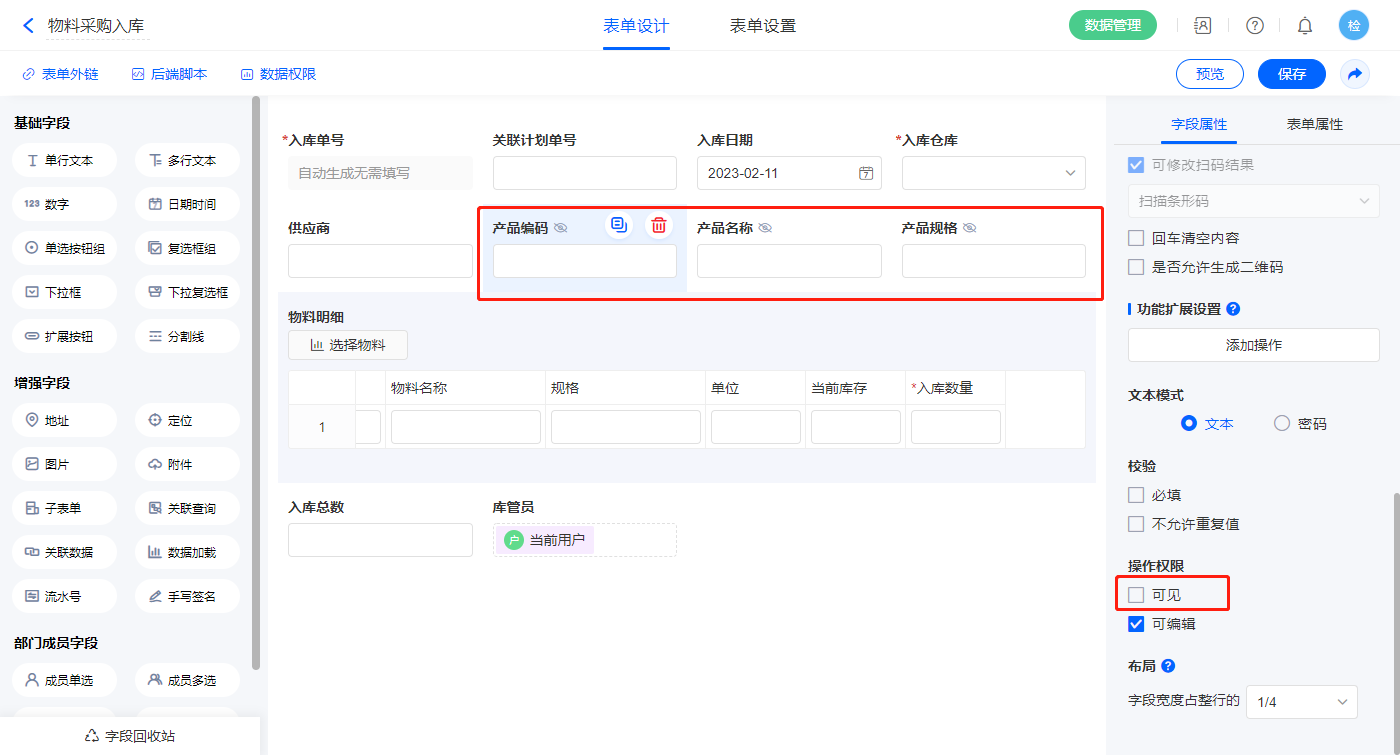Open the calendar icon in 入库日期 field
The height and width of the screenshot is (755, 1400).
(x=866, y=173)
